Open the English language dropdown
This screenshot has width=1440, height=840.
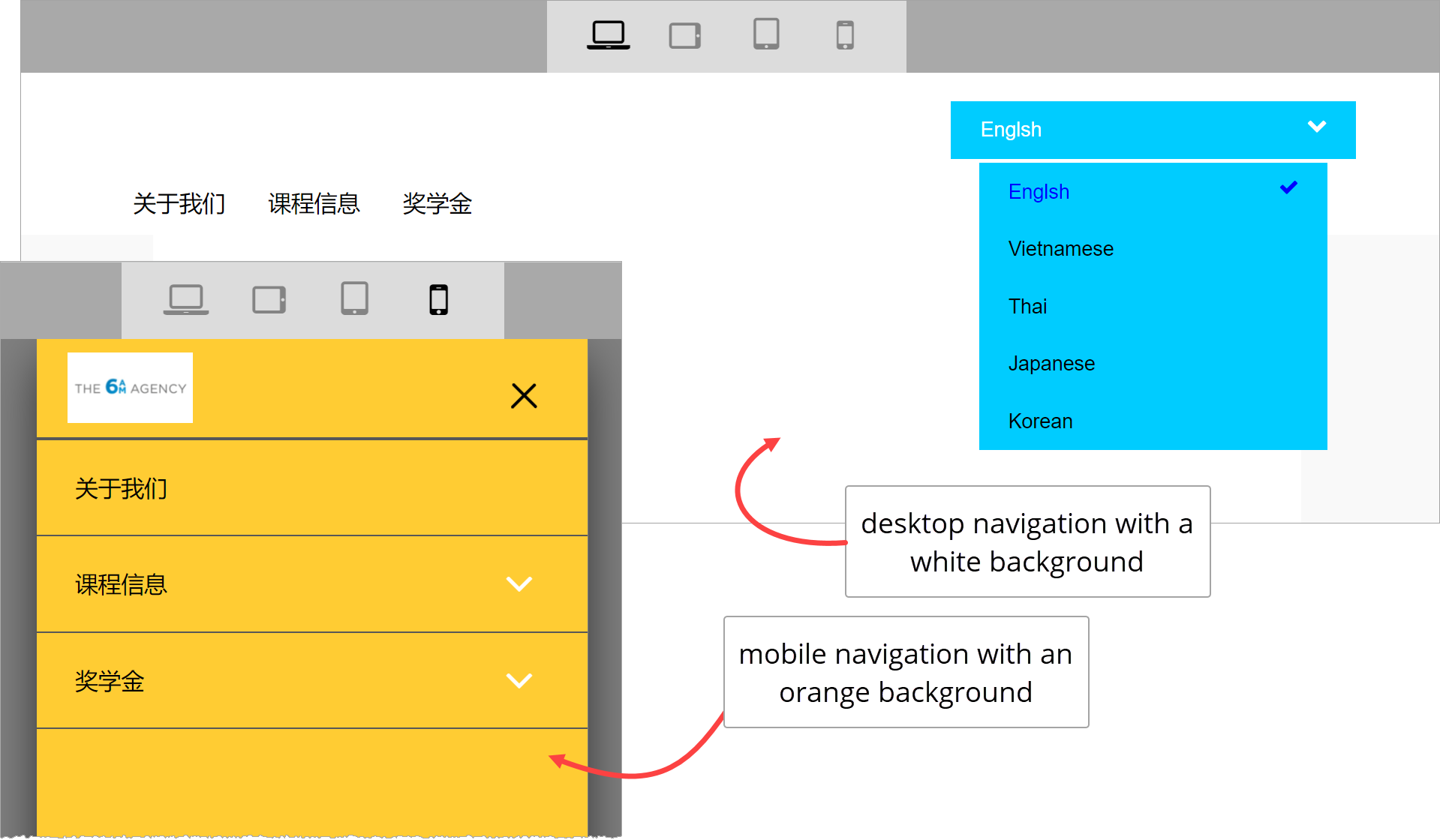point(1153,130)
